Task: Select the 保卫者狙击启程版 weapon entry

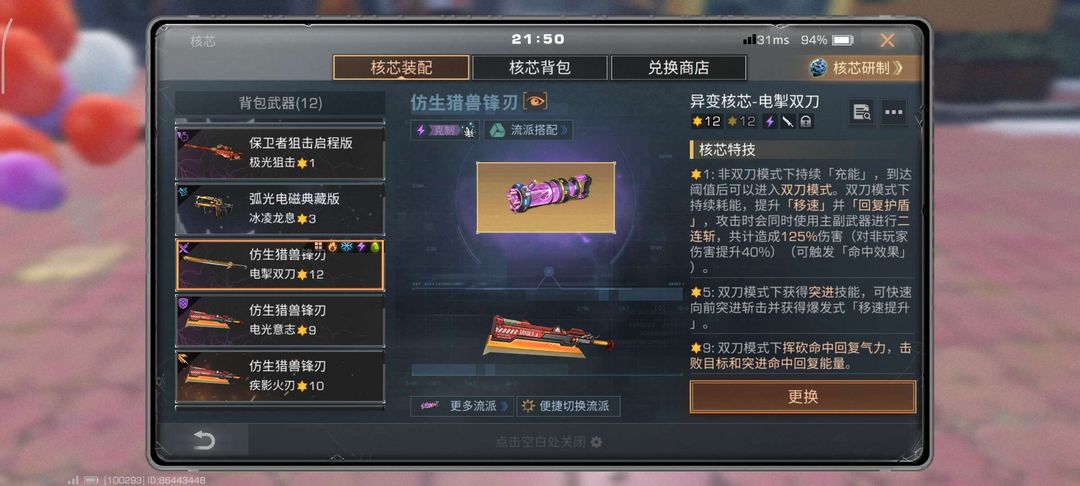Action: pyautogui.click(x=280, y=153)
